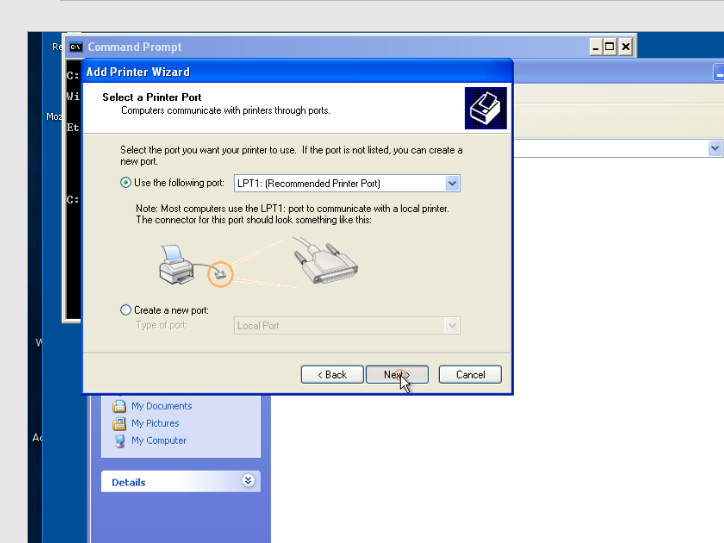
Task: Click the orange-circled port on the printer diagram
Action: [x=220, y=272]
